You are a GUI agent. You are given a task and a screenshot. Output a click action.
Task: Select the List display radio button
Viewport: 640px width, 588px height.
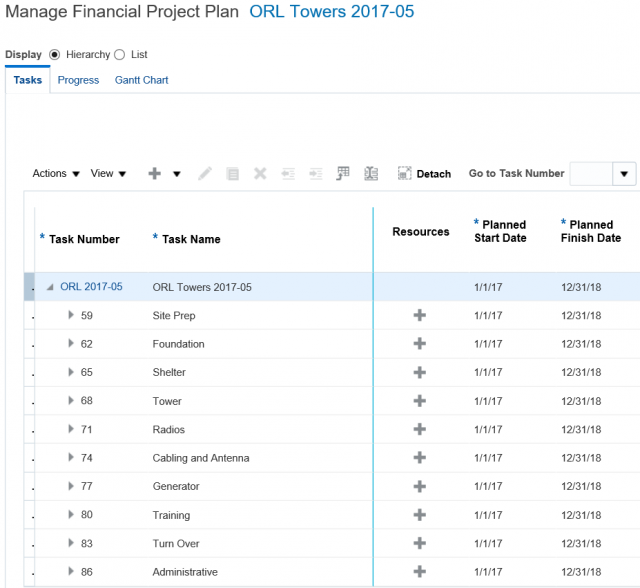coord(120,55)
